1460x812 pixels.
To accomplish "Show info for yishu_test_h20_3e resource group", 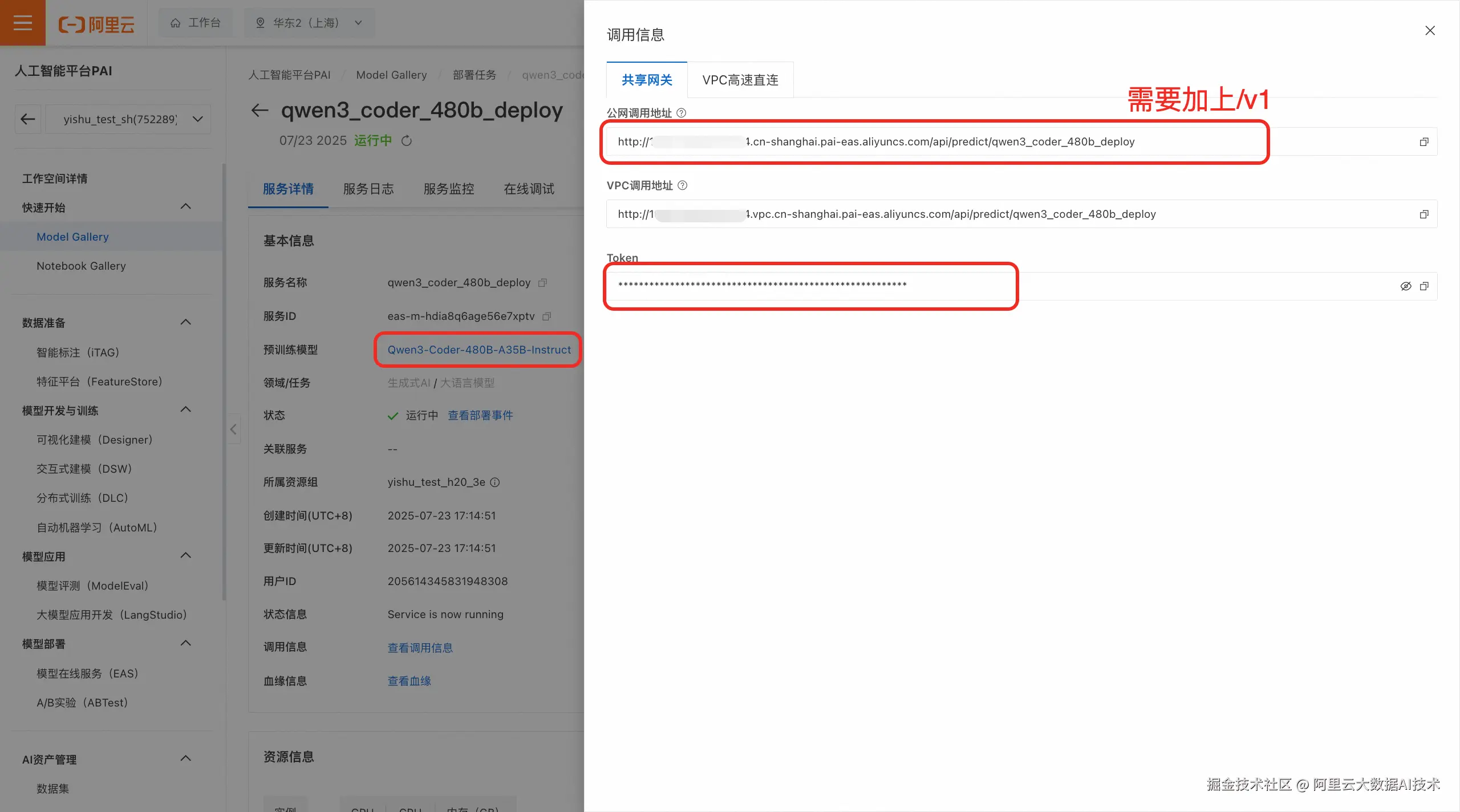I will [495, 482].
